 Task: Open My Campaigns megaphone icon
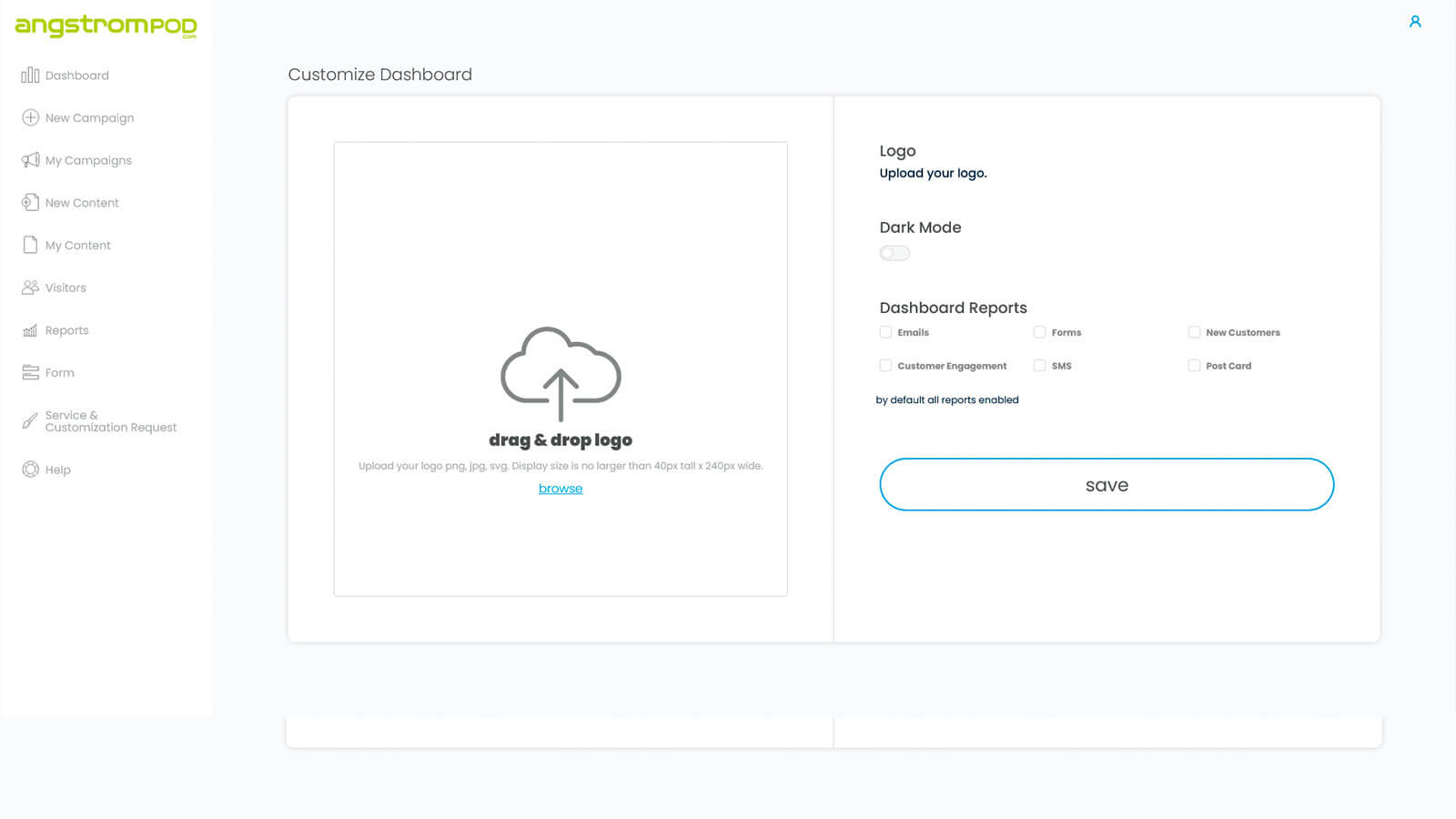30,160
